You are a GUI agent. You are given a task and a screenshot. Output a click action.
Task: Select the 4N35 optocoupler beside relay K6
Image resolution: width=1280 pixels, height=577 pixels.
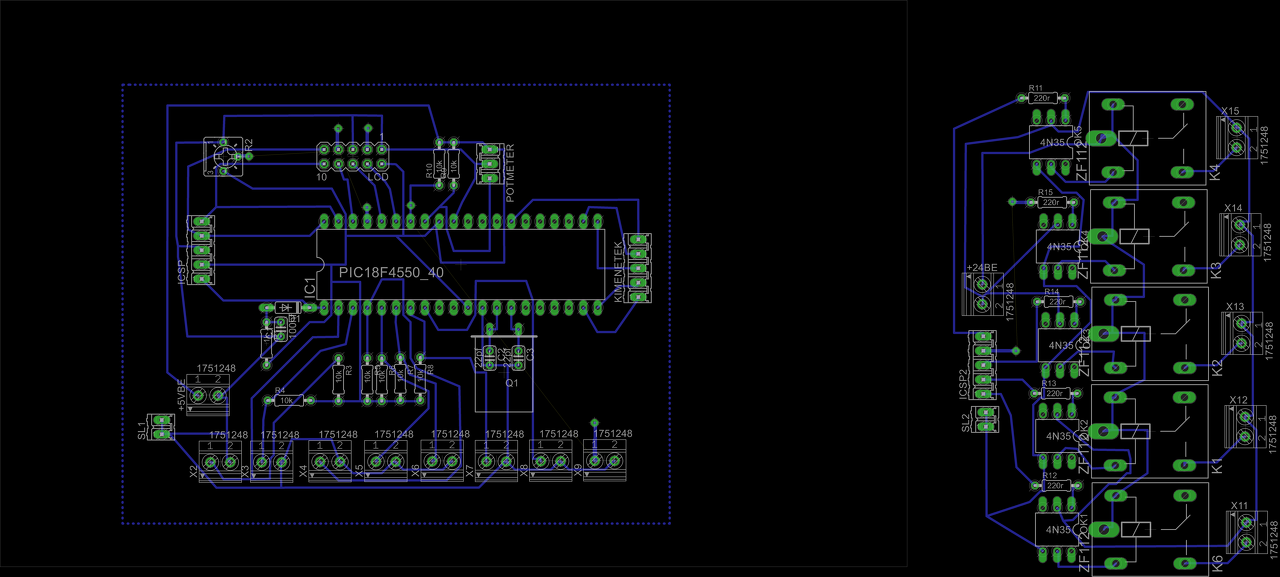click(1055, 529)
